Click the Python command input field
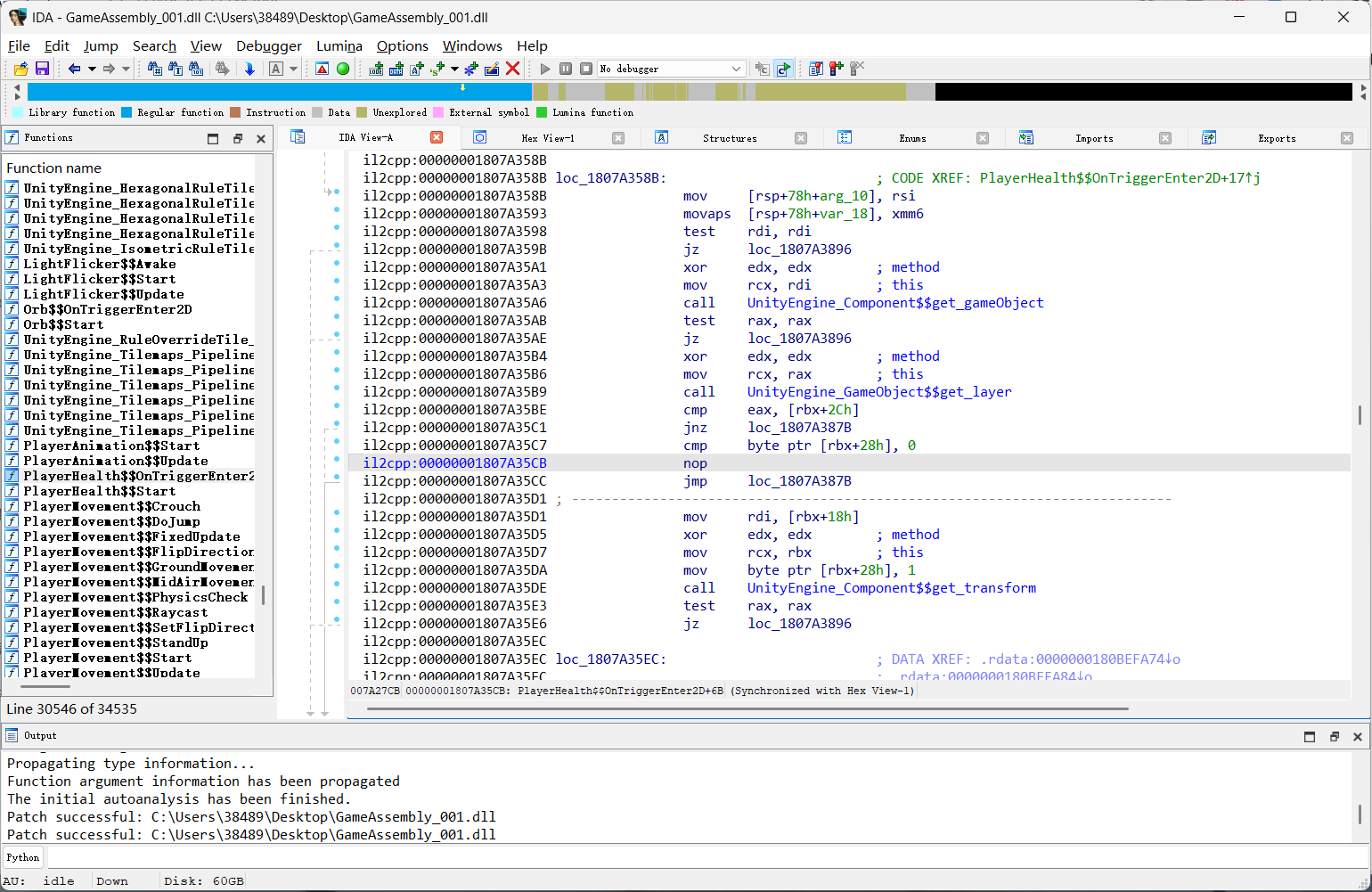 (707, 857)
